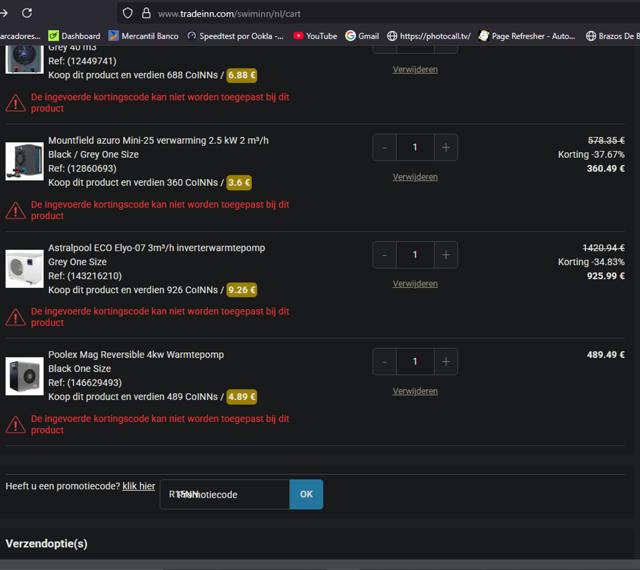Increase quantity of Mountfield azuro Mini-25
The image size is (640, 570).
pos(446,147)
